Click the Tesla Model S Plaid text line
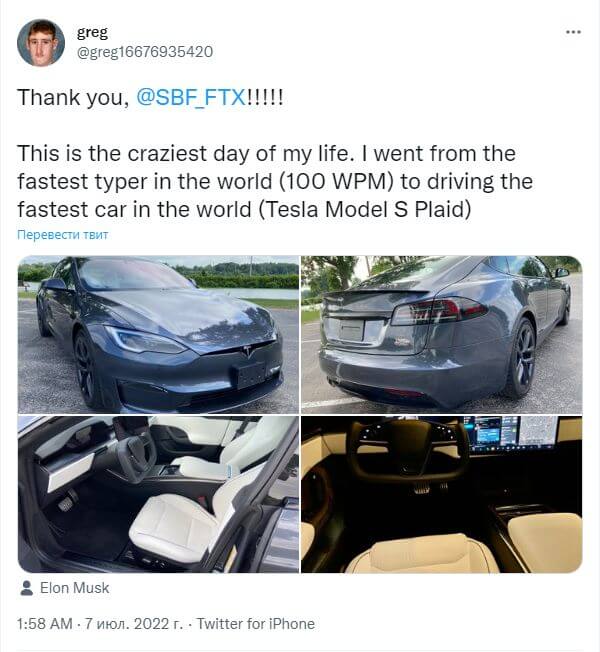 tap(244, 209)
